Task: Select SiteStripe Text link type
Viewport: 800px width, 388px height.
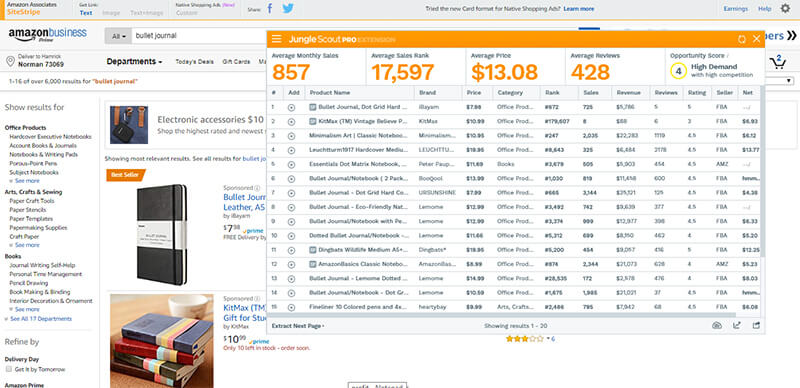Action: tap(86, 13)
